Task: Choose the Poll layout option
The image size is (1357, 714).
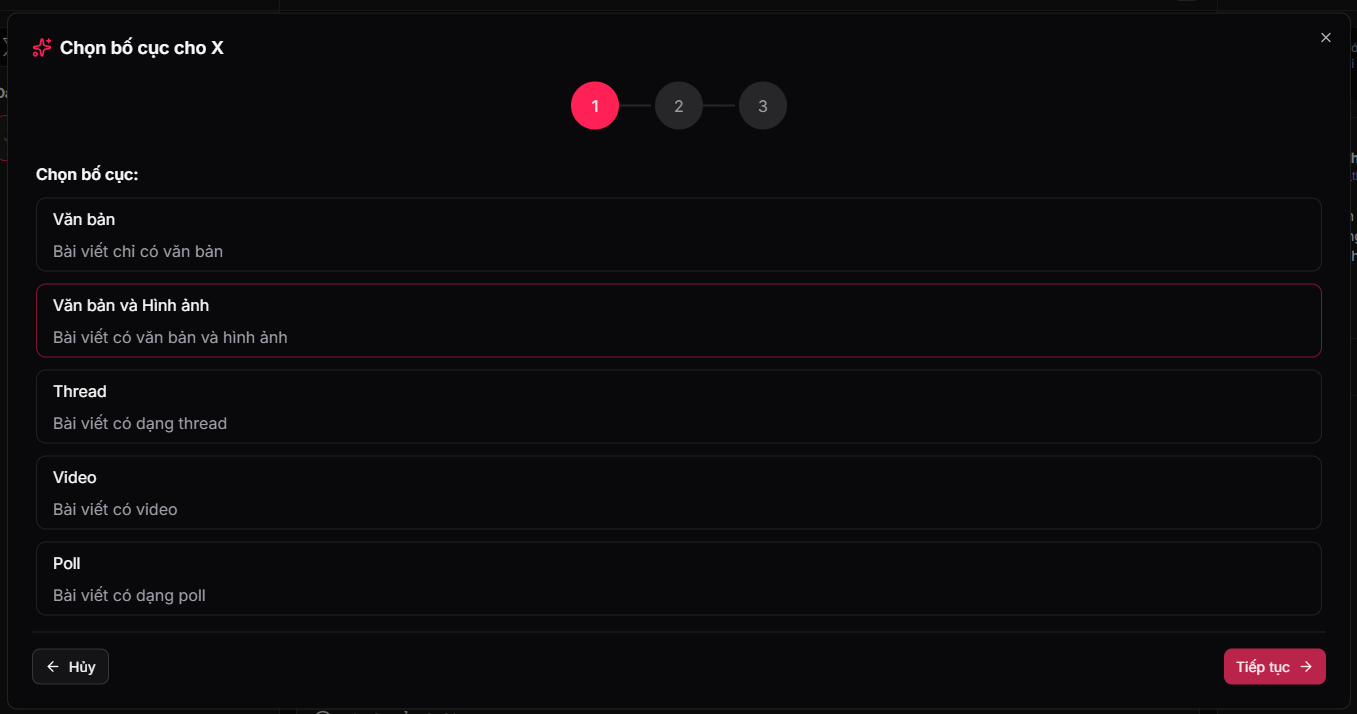Action: click(x=678, y=578)
